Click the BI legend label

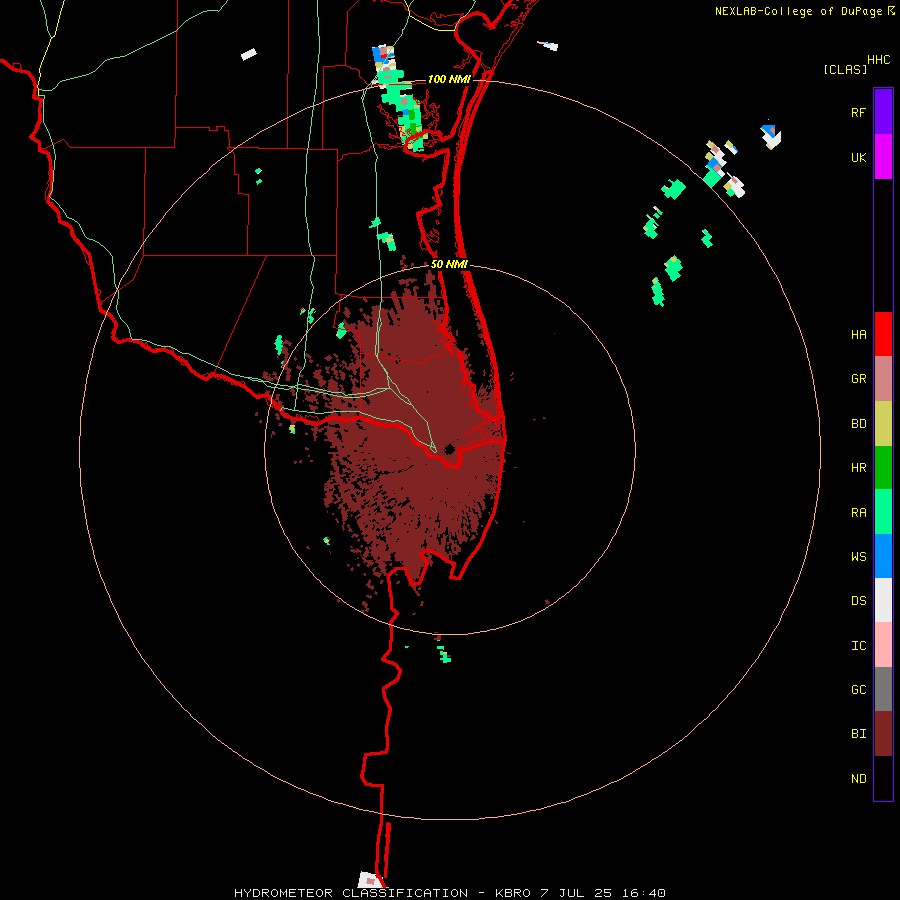click(x=858, y=734)
